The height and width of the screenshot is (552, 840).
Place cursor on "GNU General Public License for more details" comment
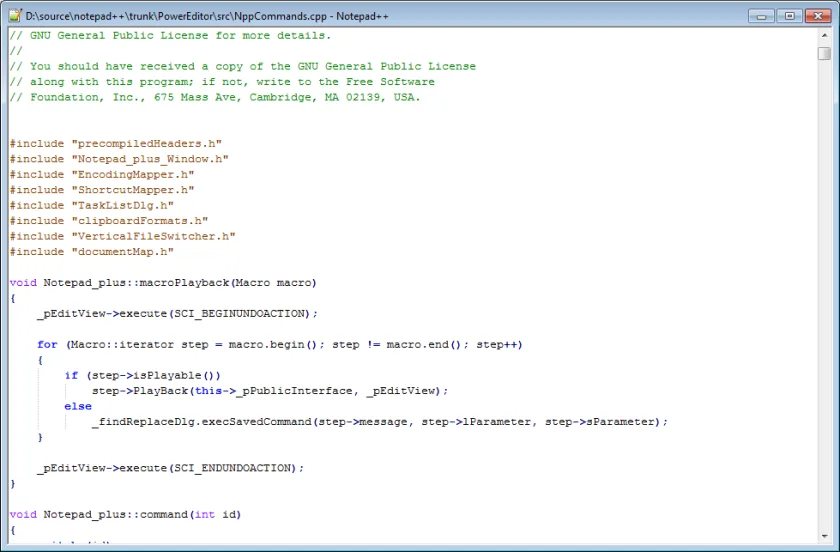[170, 35]
